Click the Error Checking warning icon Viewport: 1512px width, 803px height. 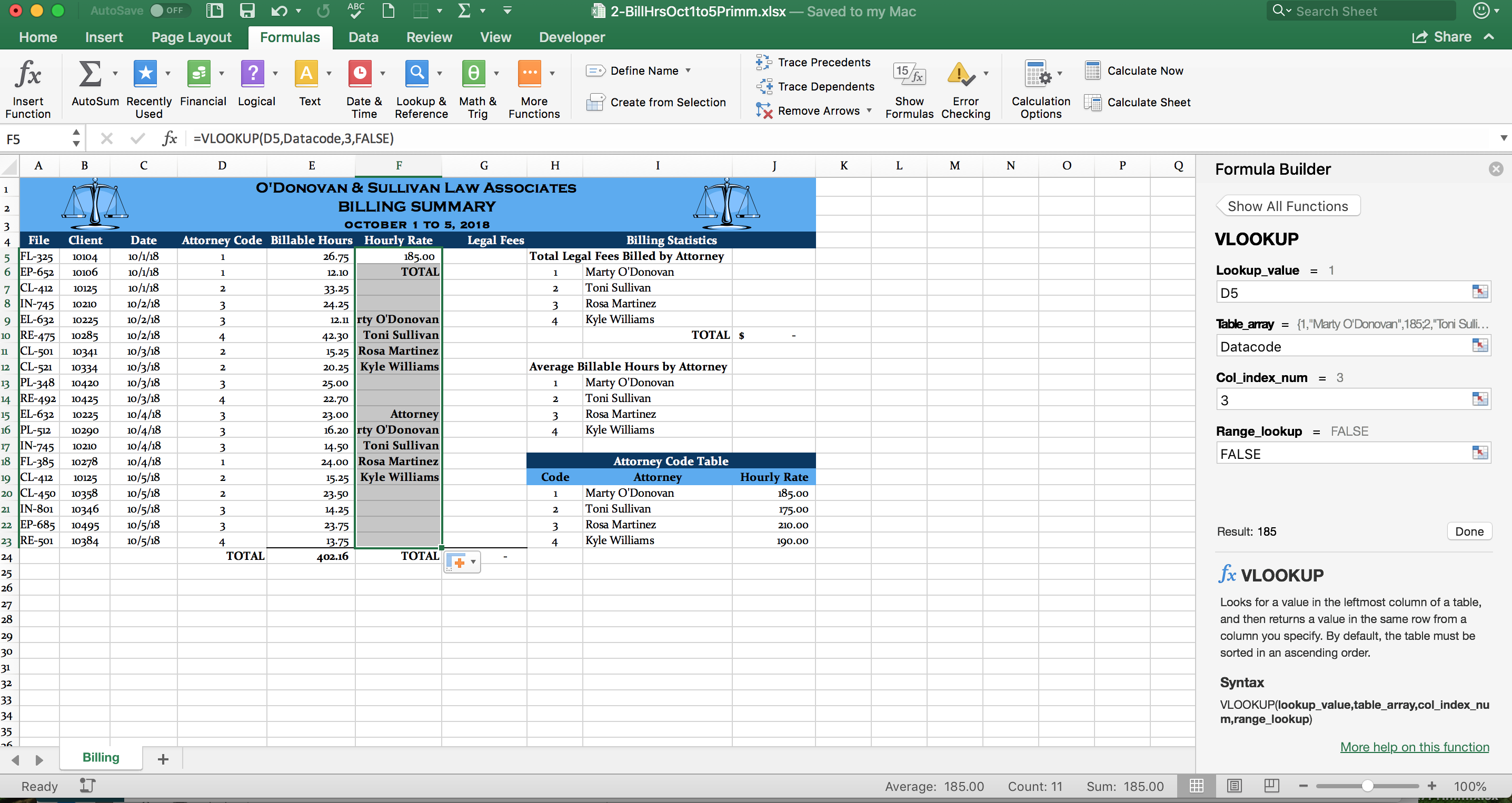pyautogui.click(x=960, y=75)
